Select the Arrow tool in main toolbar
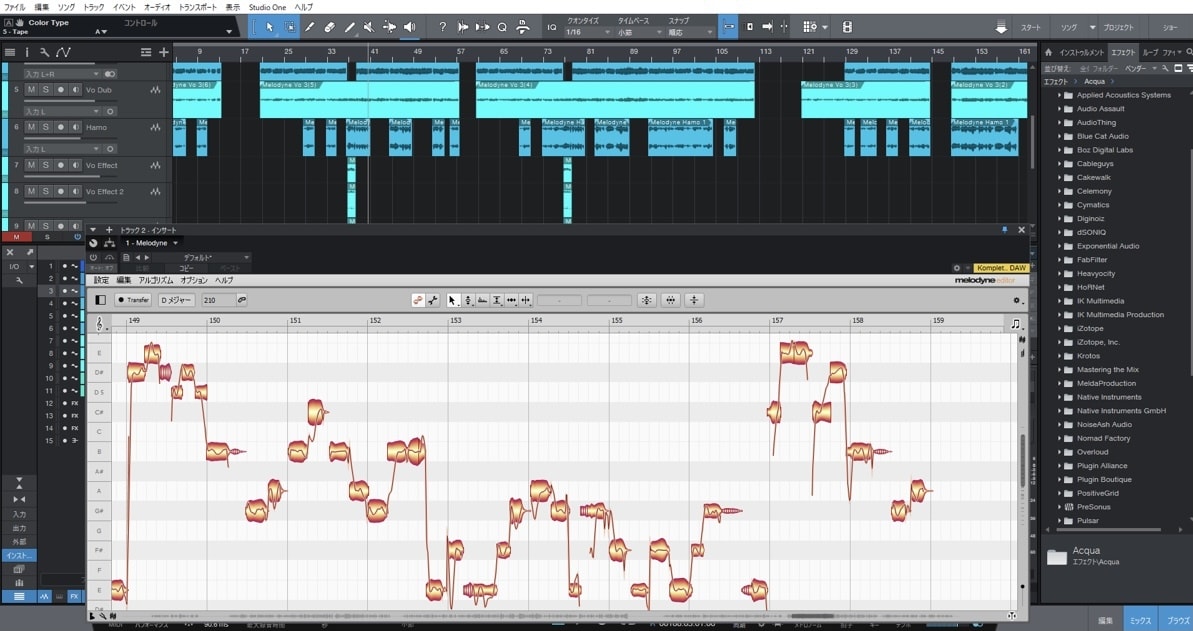Viewport: 1193px width, 631px height. coord(269,27)
